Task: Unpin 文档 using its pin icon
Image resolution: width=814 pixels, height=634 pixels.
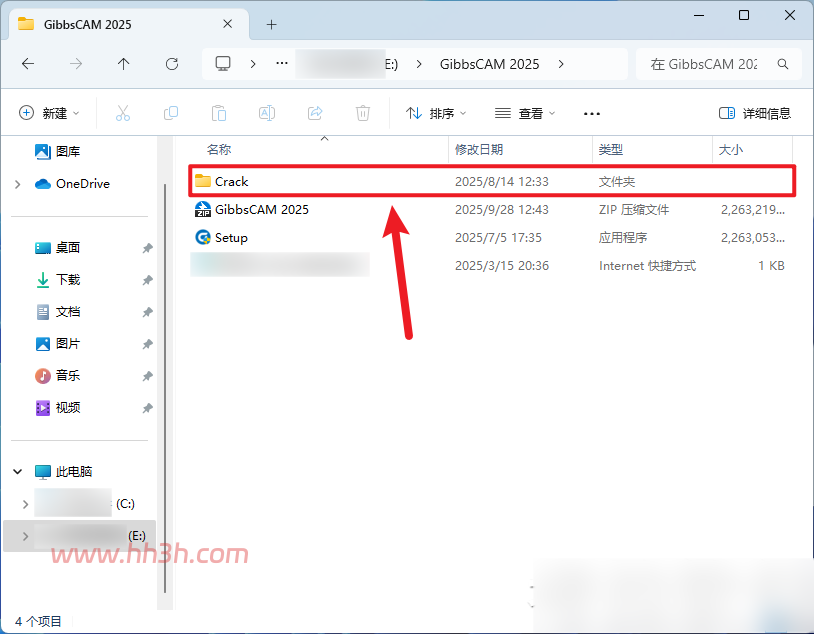Action: pyautogui.click(x=147, y=312)
